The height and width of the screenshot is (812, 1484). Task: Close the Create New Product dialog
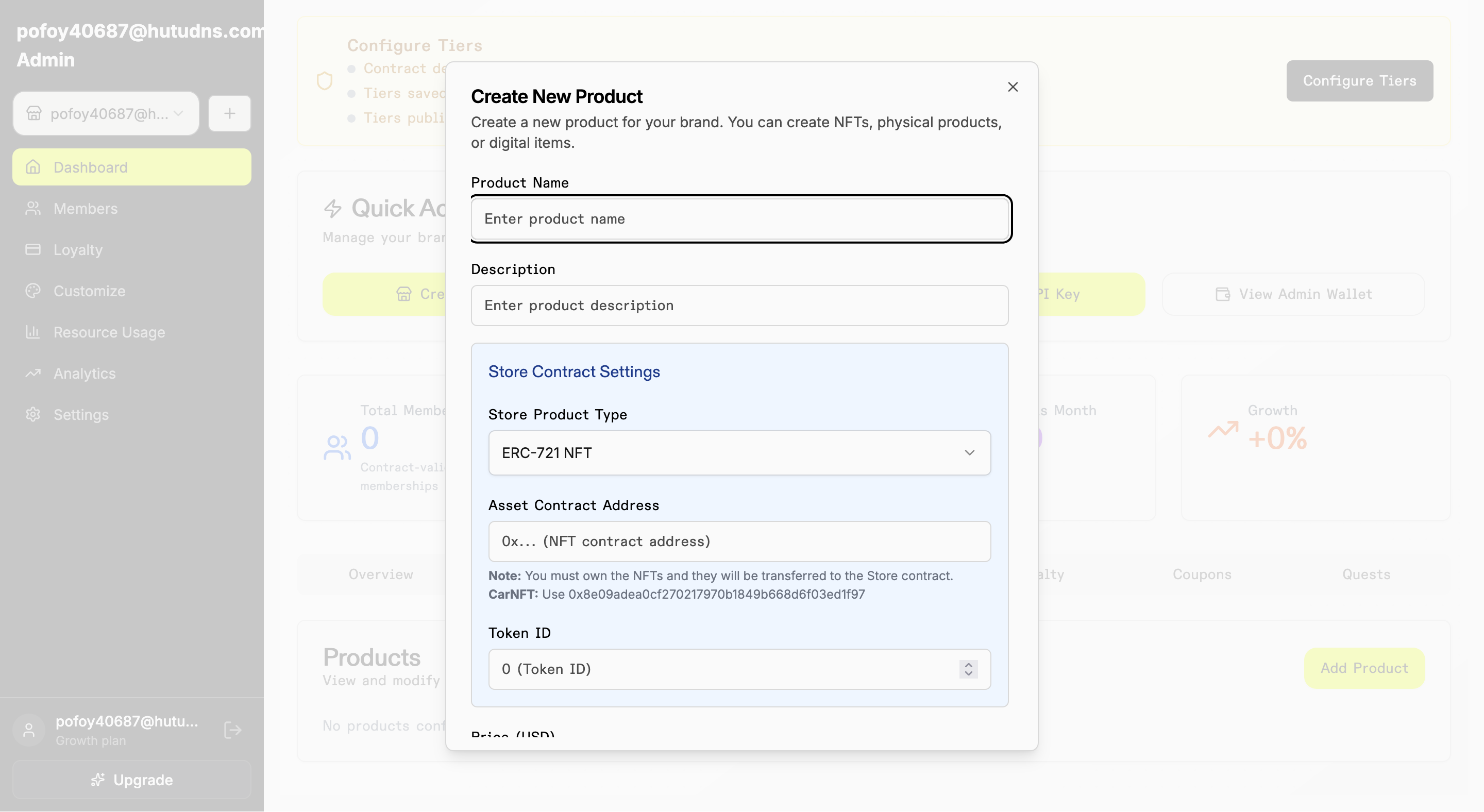pyautogui.click(x=1012, y=87)
